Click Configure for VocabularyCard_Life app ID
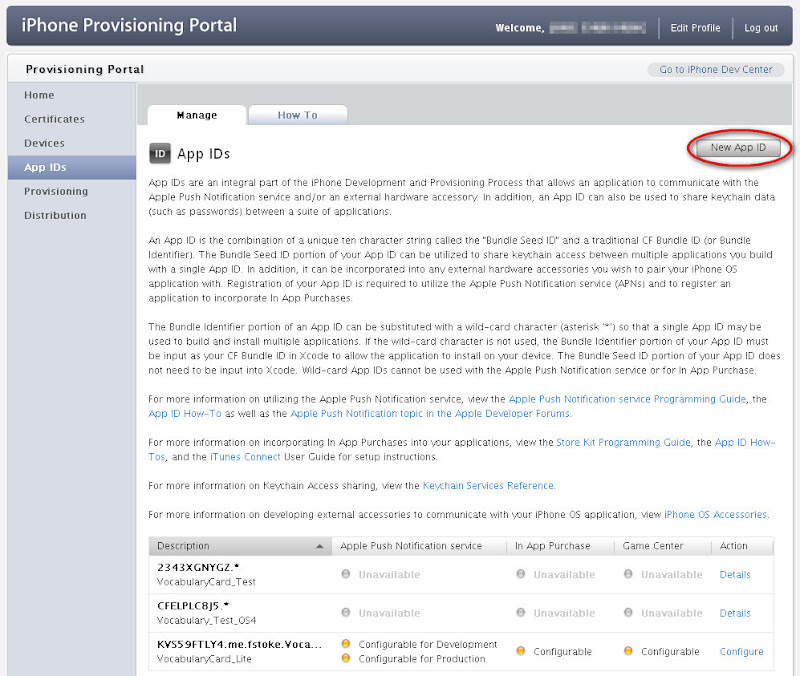The width and height of the screenshot is (800, 676). tap(741, 652)
